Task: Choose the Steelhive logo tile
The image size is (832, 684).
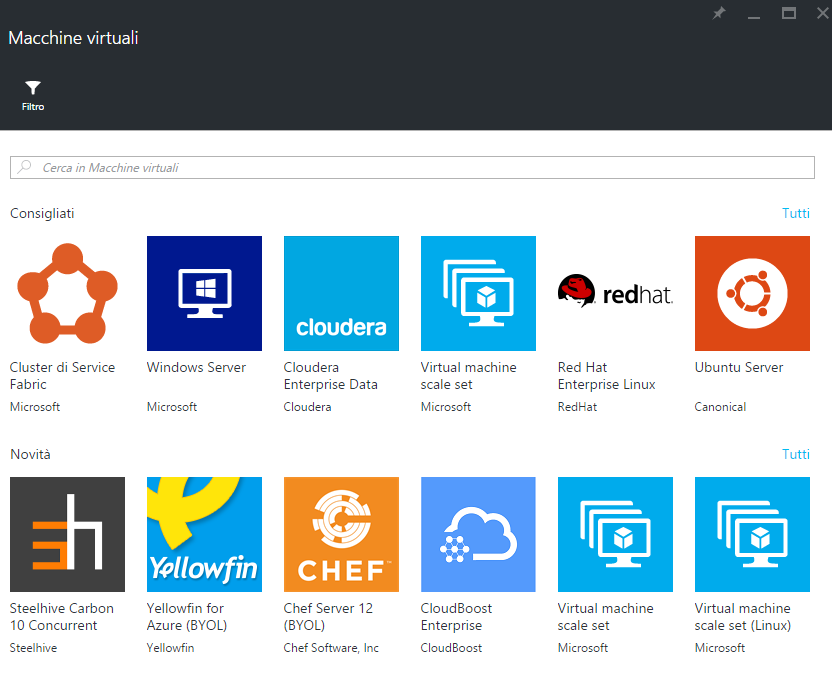Action: [x=67, y=534]
